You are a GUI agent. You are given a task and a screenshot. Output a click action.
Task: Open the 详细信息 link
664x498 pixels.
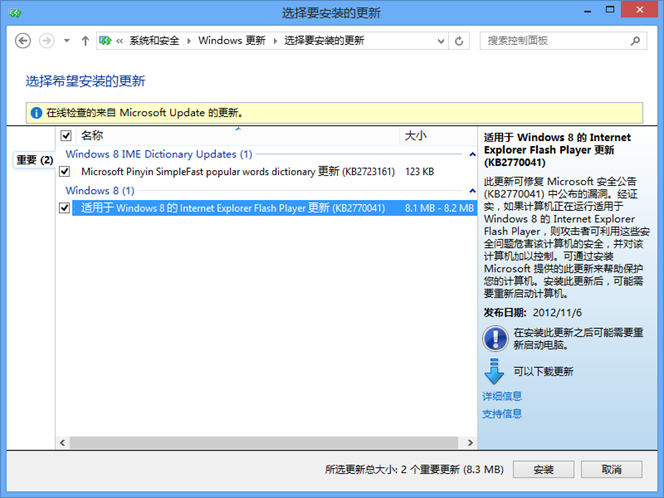point(502,396)
